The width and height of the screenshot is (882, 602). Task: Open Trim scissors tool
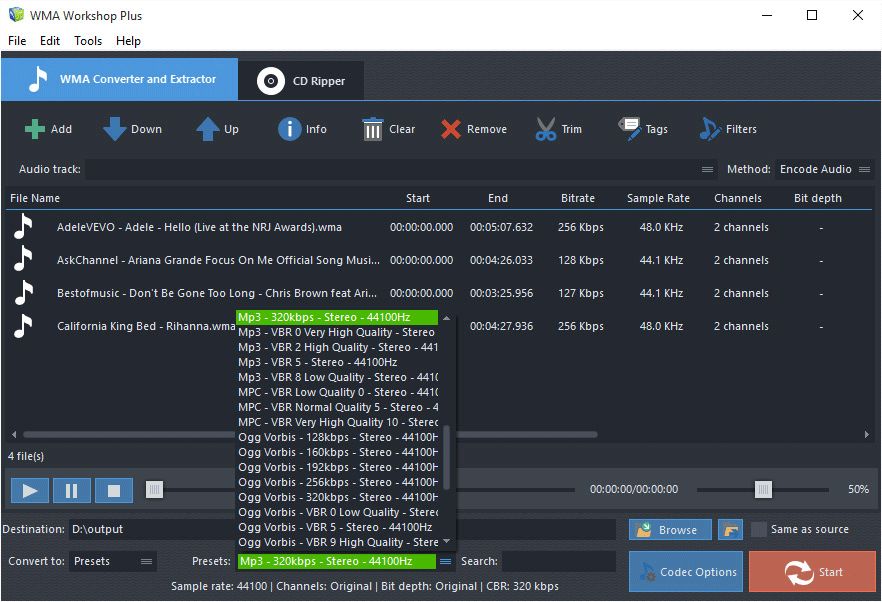point(546,129)
